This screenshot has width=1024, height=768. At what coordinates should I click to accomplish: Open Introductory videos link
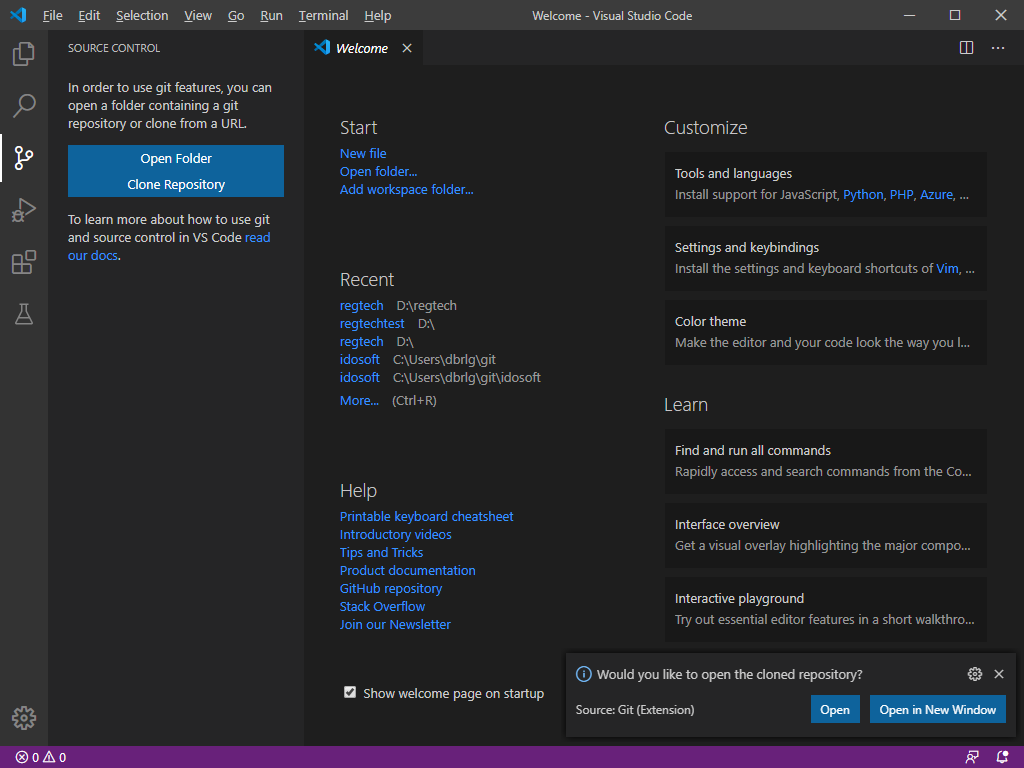(395, 535)
